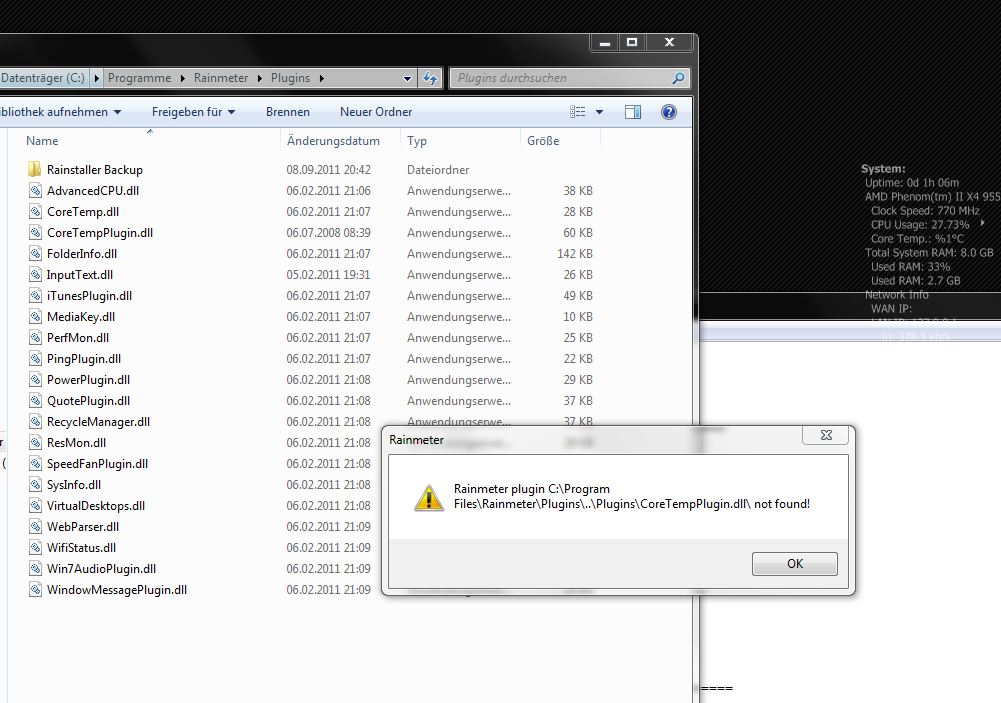The width and height of the screenshot is (1001, 703).
Task: Select the Plugins breadcrumb
Action: [290, 78]
